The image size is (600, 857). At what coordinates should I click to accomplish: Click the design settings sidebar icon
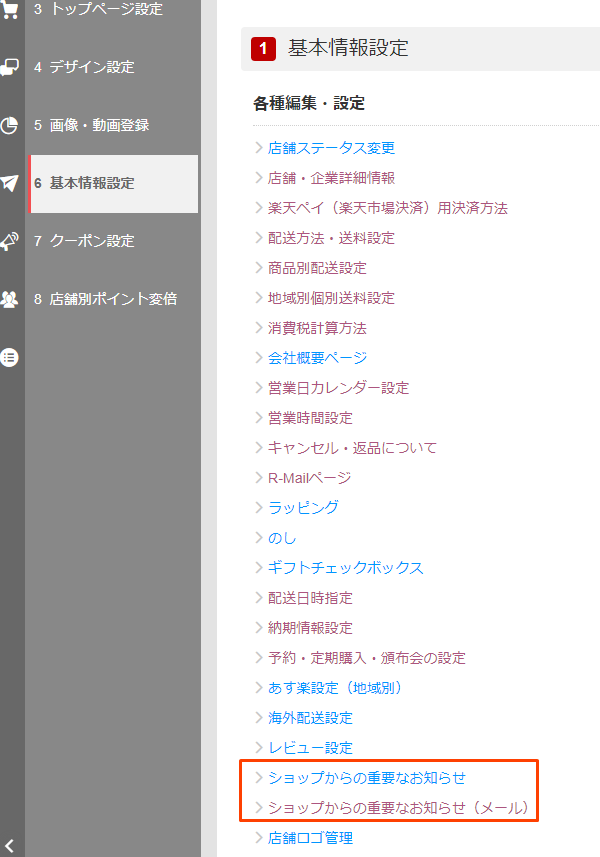(x=9, y=67)
